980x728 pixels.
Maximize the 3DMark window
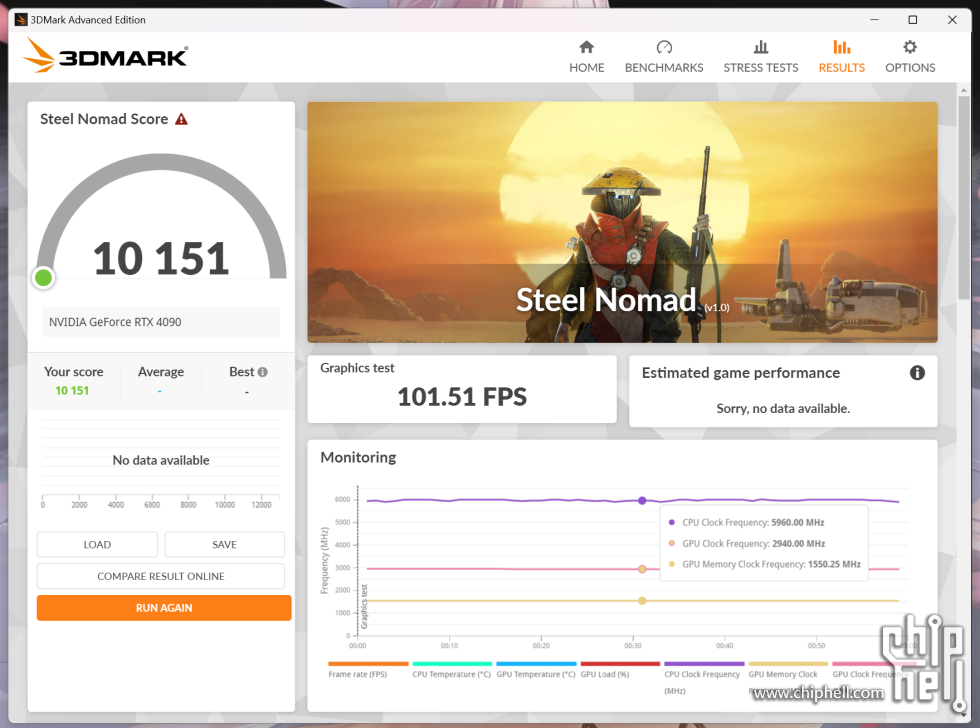(912, 20)
